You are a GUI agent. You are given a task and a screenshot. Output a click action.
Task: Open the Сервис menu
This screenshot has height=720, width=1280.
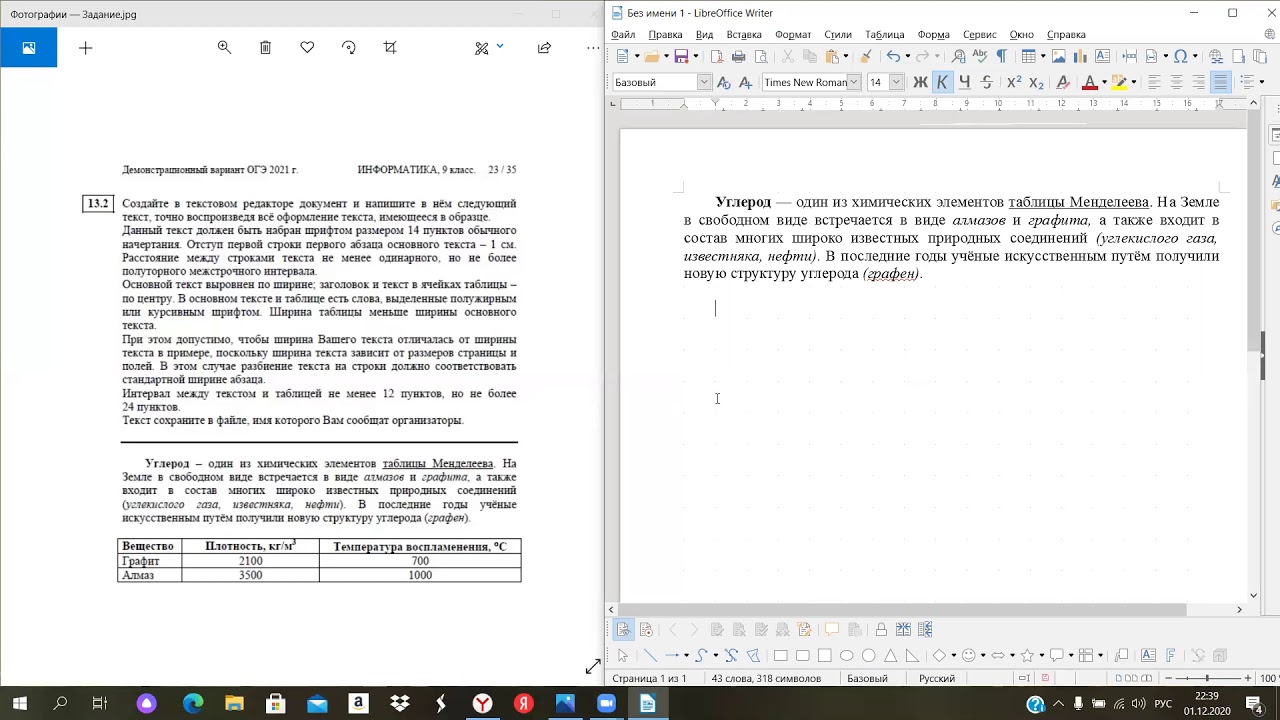click(x=979, y=34)
